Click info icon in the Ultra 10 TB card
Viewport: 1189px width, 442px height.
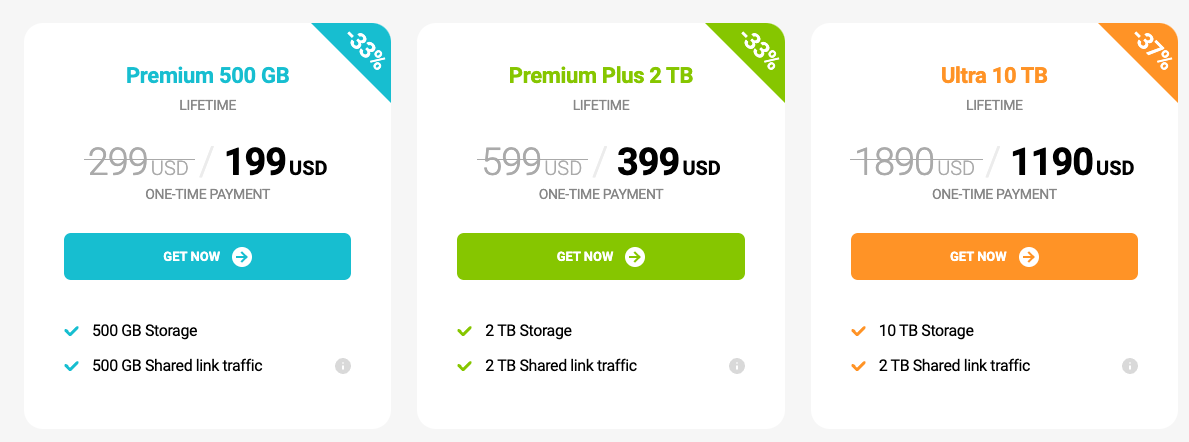click(1130, 366)
